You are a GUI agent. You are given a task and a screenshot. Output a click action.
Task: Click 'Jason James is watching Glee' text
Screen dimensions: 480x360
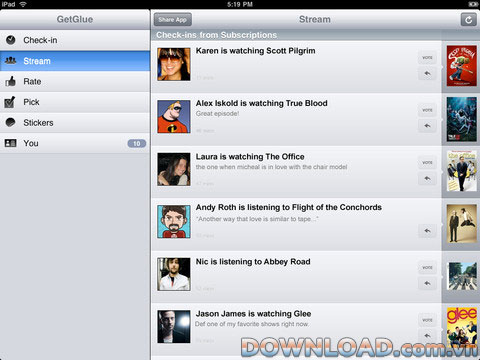[253, 314]
